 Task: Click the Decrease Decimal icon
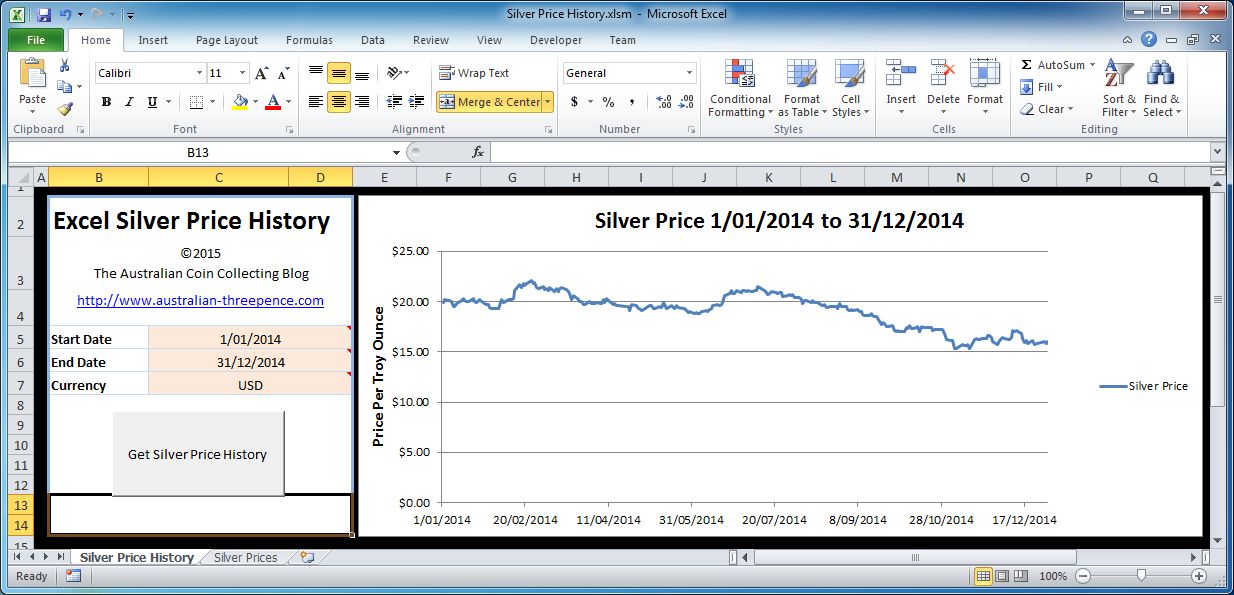pos(686,102)
